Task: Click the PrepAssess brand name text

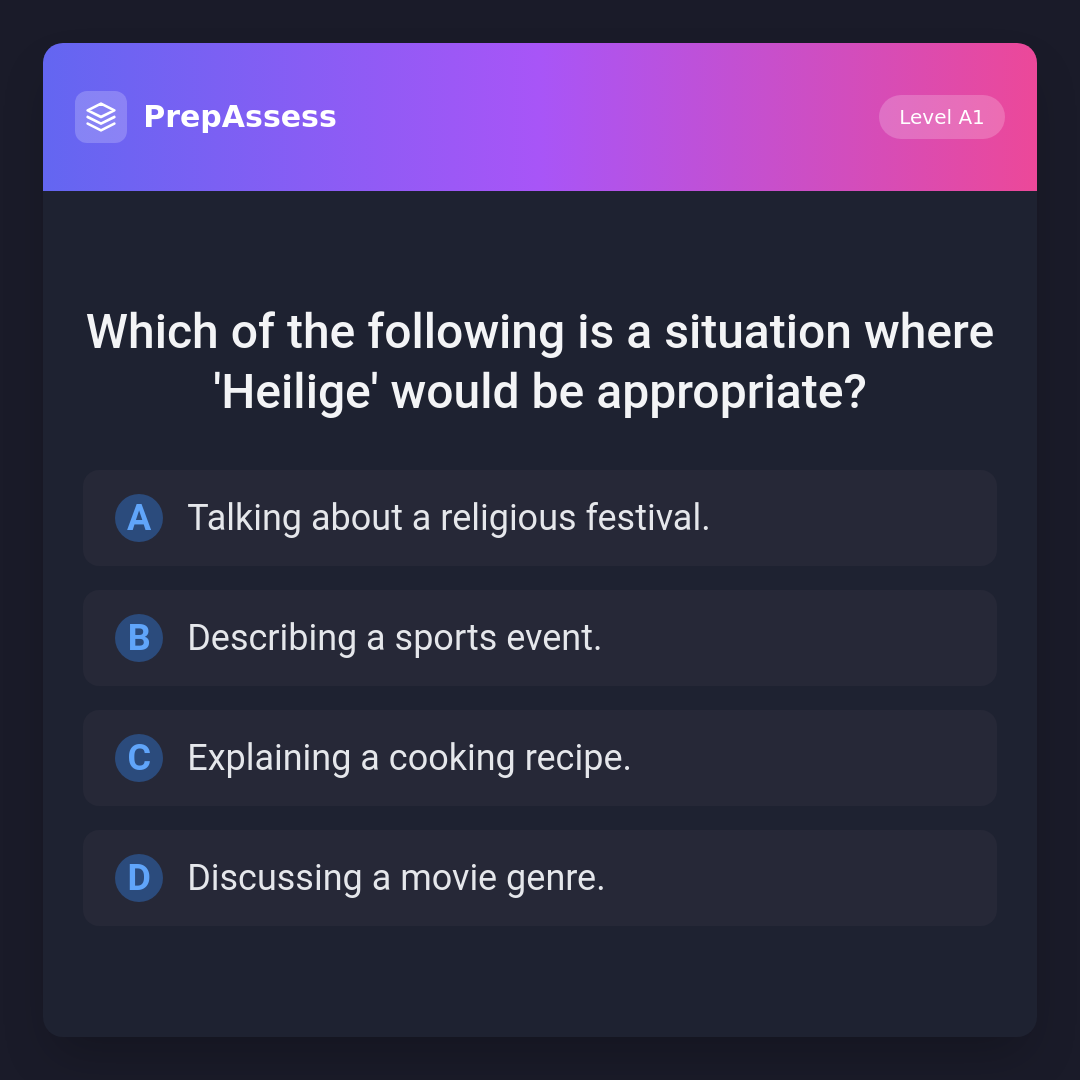Action: coord(240,117)
